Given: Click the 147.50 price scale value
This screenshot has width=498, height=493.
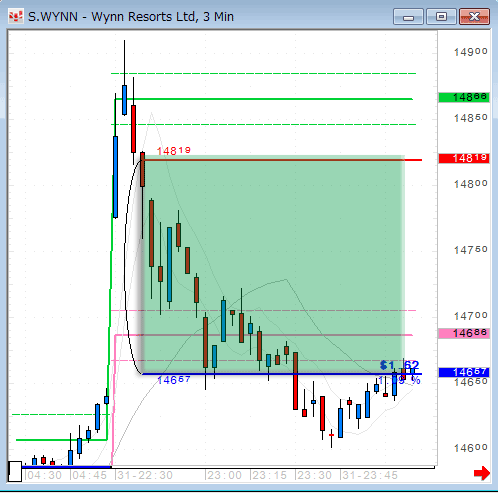Looking at the screenshot, I should (x=471, y=250).
